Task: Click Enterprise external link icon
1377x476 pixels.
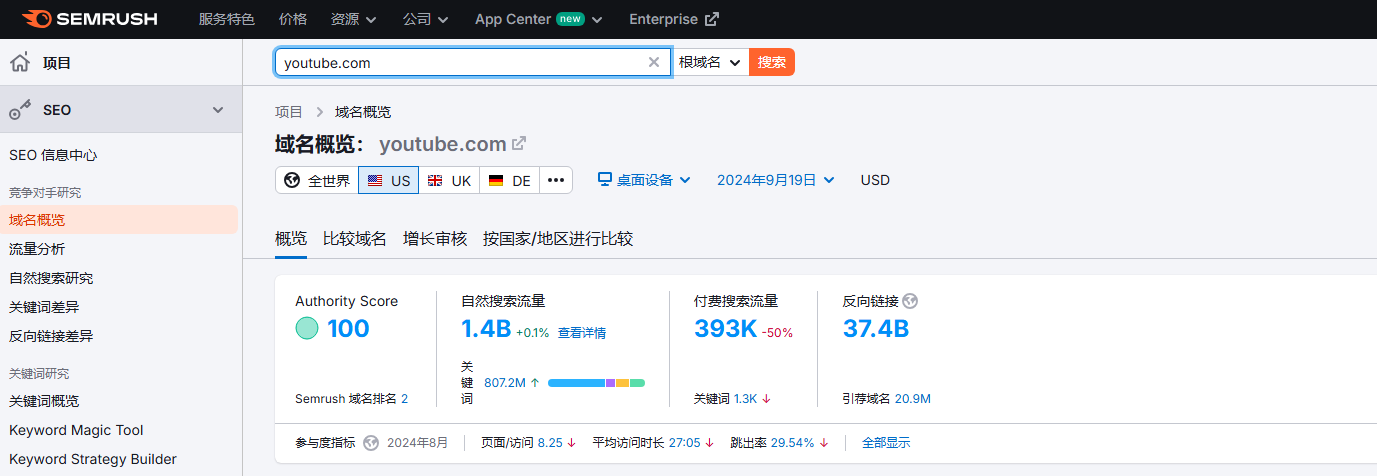Action: 712,19
